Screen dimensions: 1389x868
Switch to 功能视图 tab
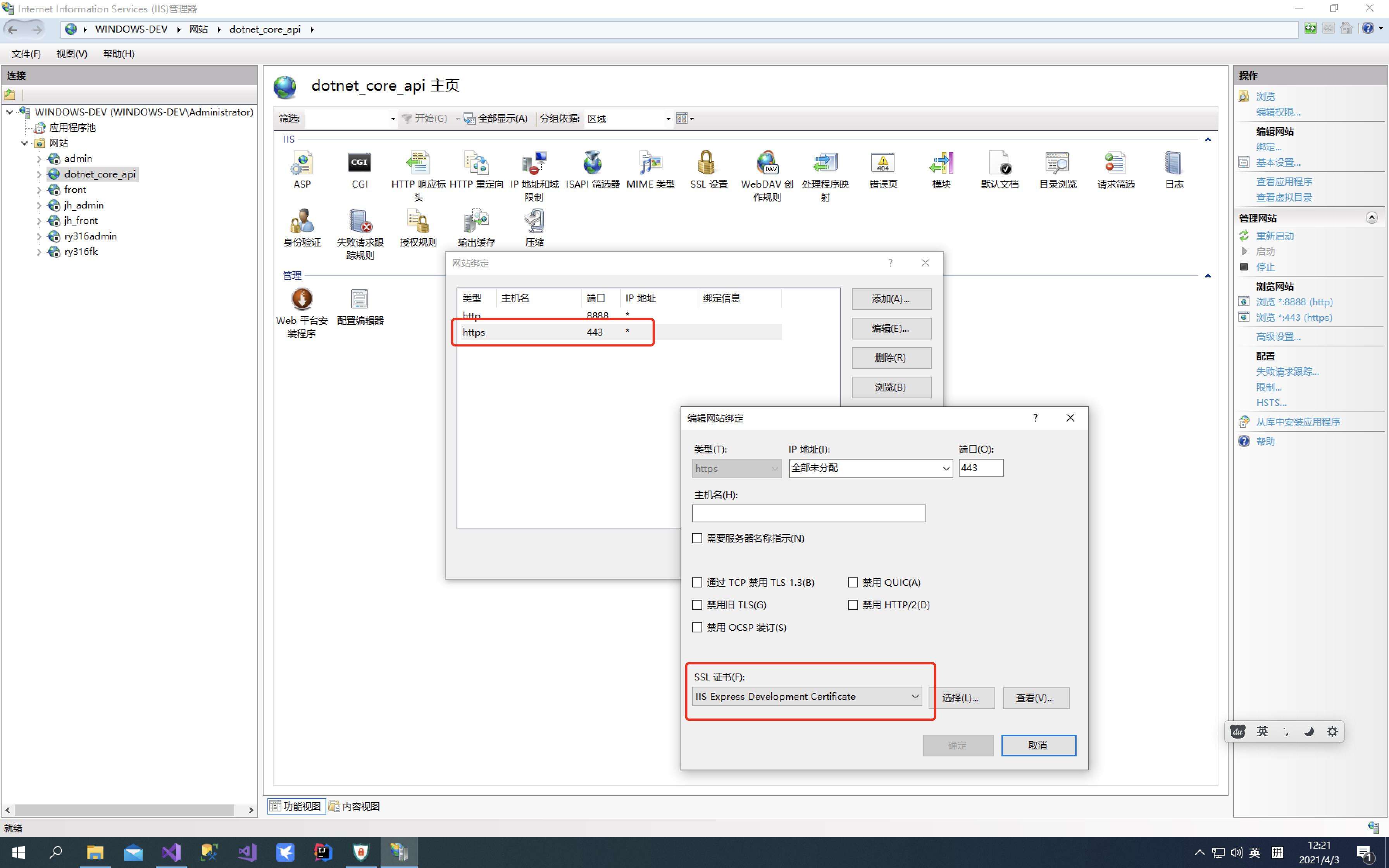tap(296, 806)
